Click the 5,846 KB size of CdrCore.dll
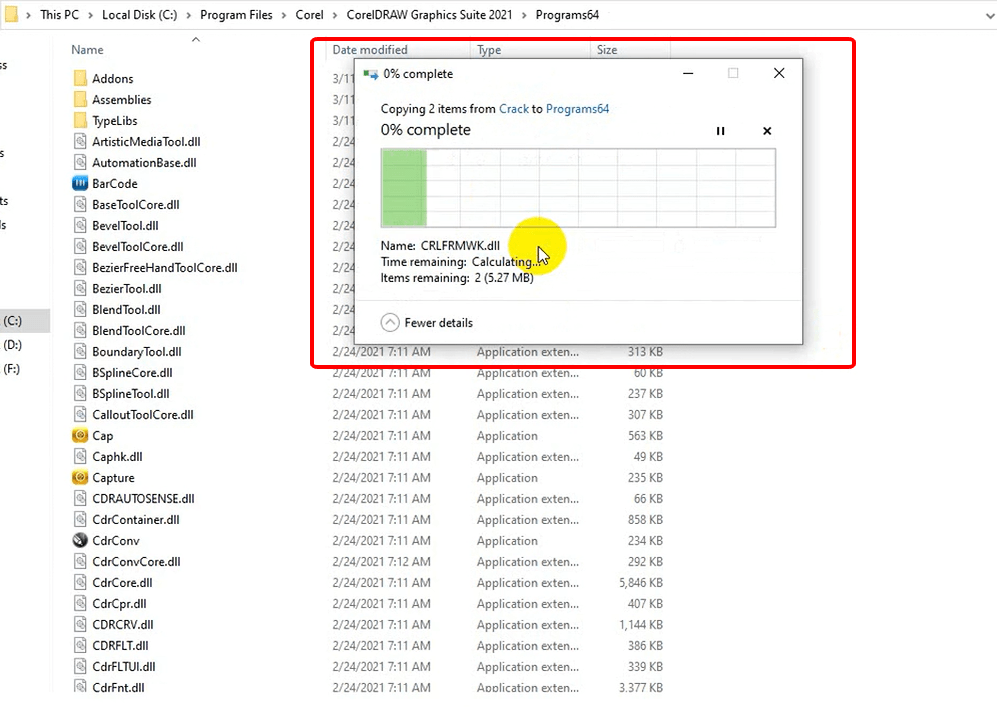The width and height of the screenshot is (997, 707). click(641, 582)
